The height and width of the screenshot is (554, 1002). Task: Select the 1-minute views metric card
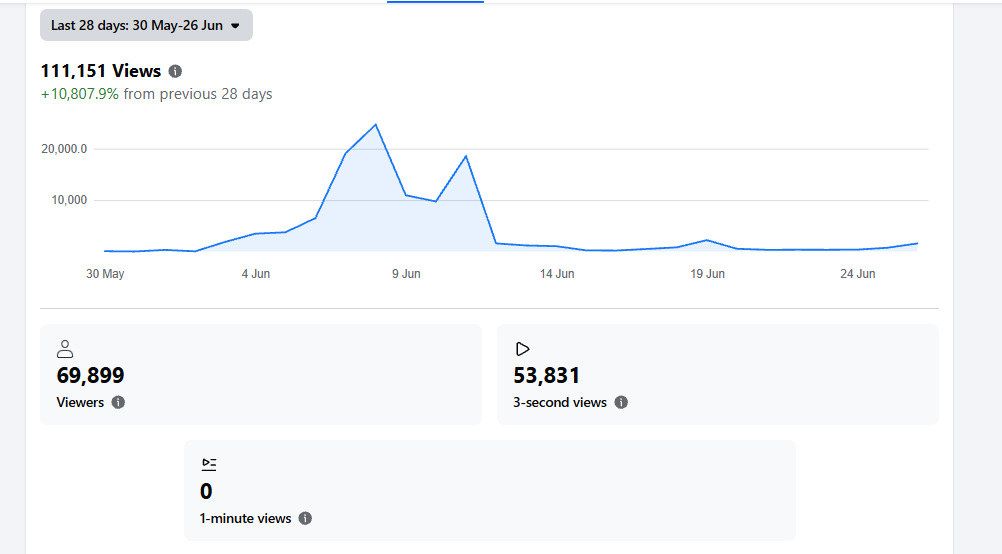click(x=489, y=491)
